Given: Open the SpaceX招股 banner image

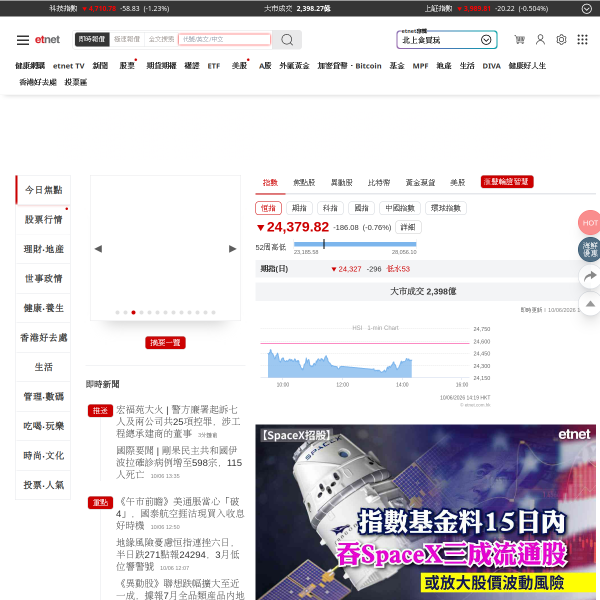Looking at the screenshot, I should [x=426, y=512].
